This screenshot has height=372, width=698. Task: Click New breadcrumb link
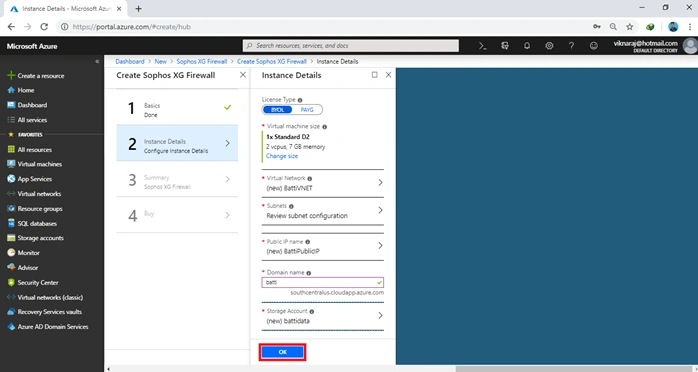pyautogui.click(x=160, y=61)
